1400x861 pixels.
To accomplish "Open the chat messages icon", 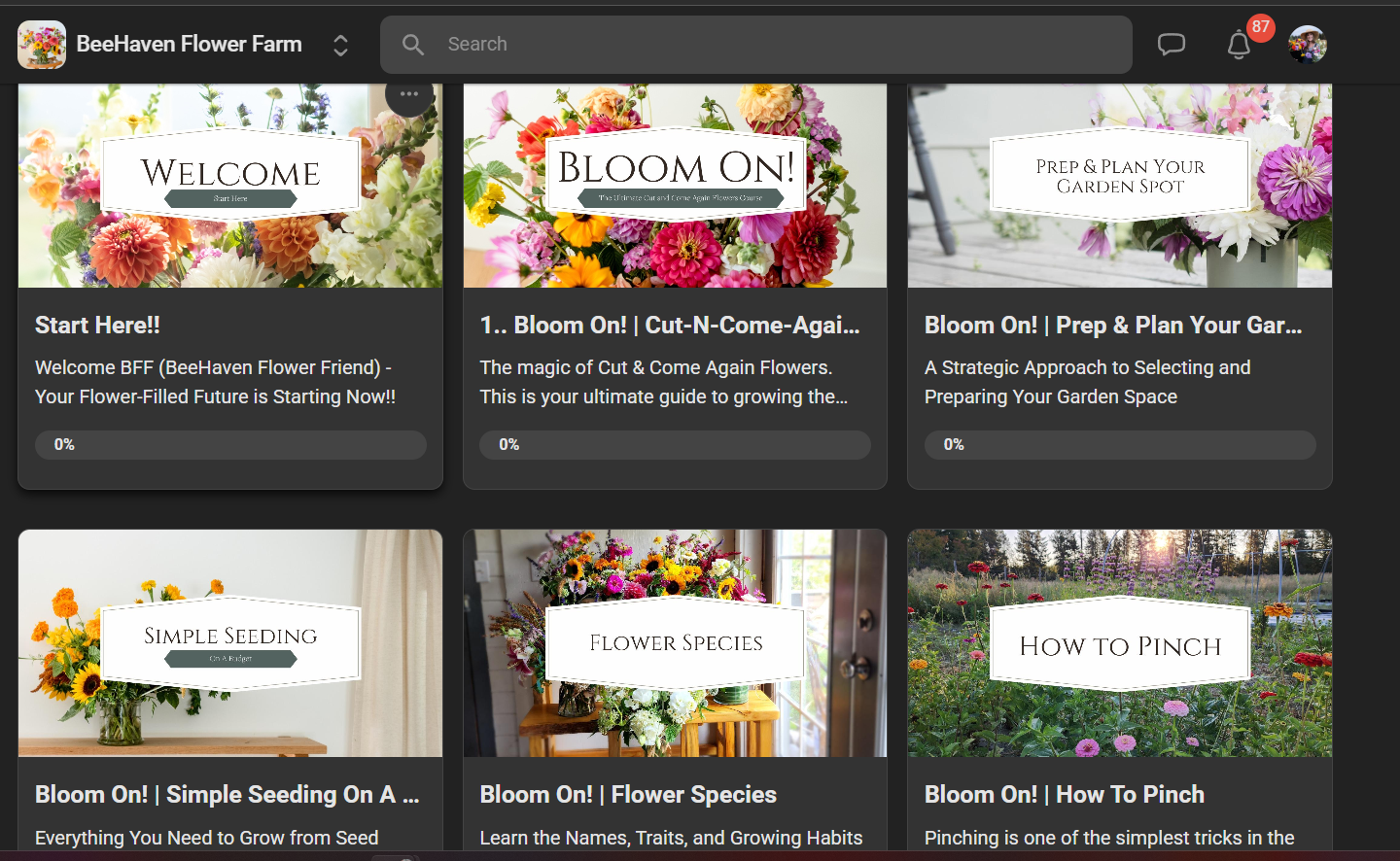I will (x=1172, y=45).
